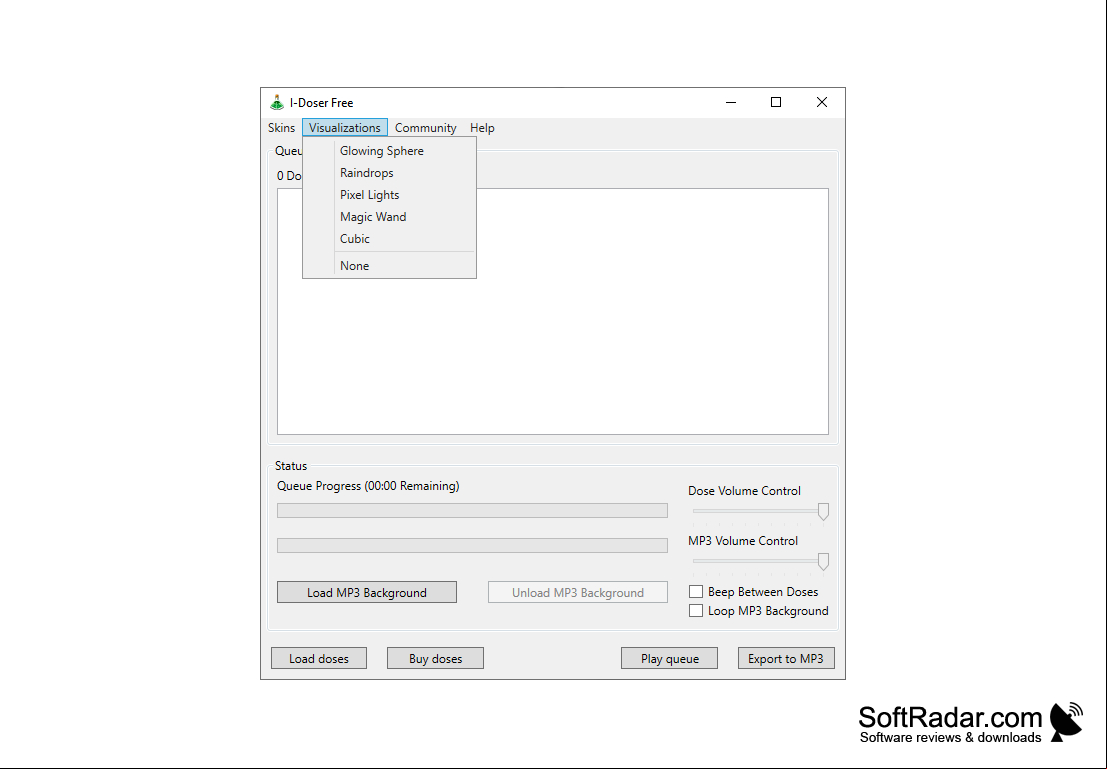Click the MP3 Volume Control label
1107x769 pixels.
point(743,541)
